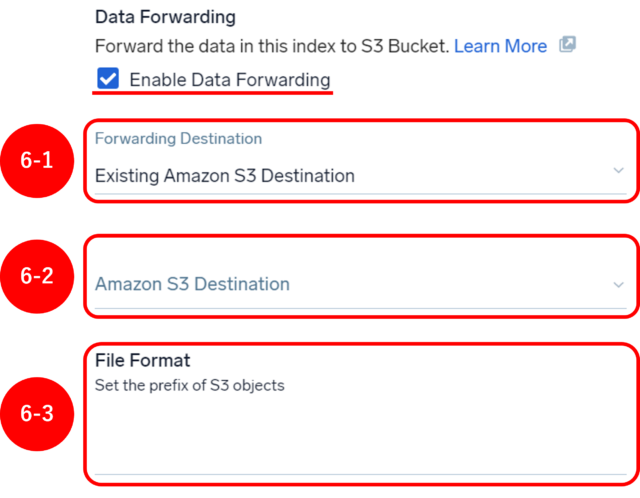Click the Forwarding Destination field label
Image resolution: width=640 pixels, height=498 pixels.
pyautogui.click(x=178, y=138)
